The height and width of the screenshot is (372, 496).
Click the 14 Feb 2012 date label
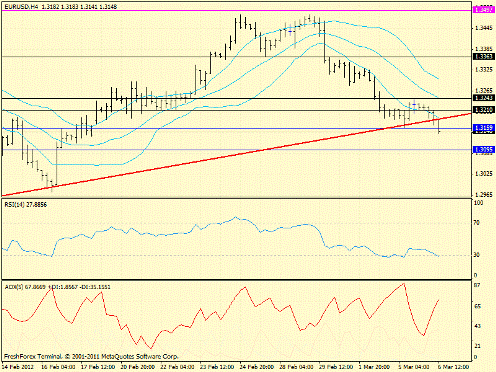pyautogui.click(x=17, y=367)
